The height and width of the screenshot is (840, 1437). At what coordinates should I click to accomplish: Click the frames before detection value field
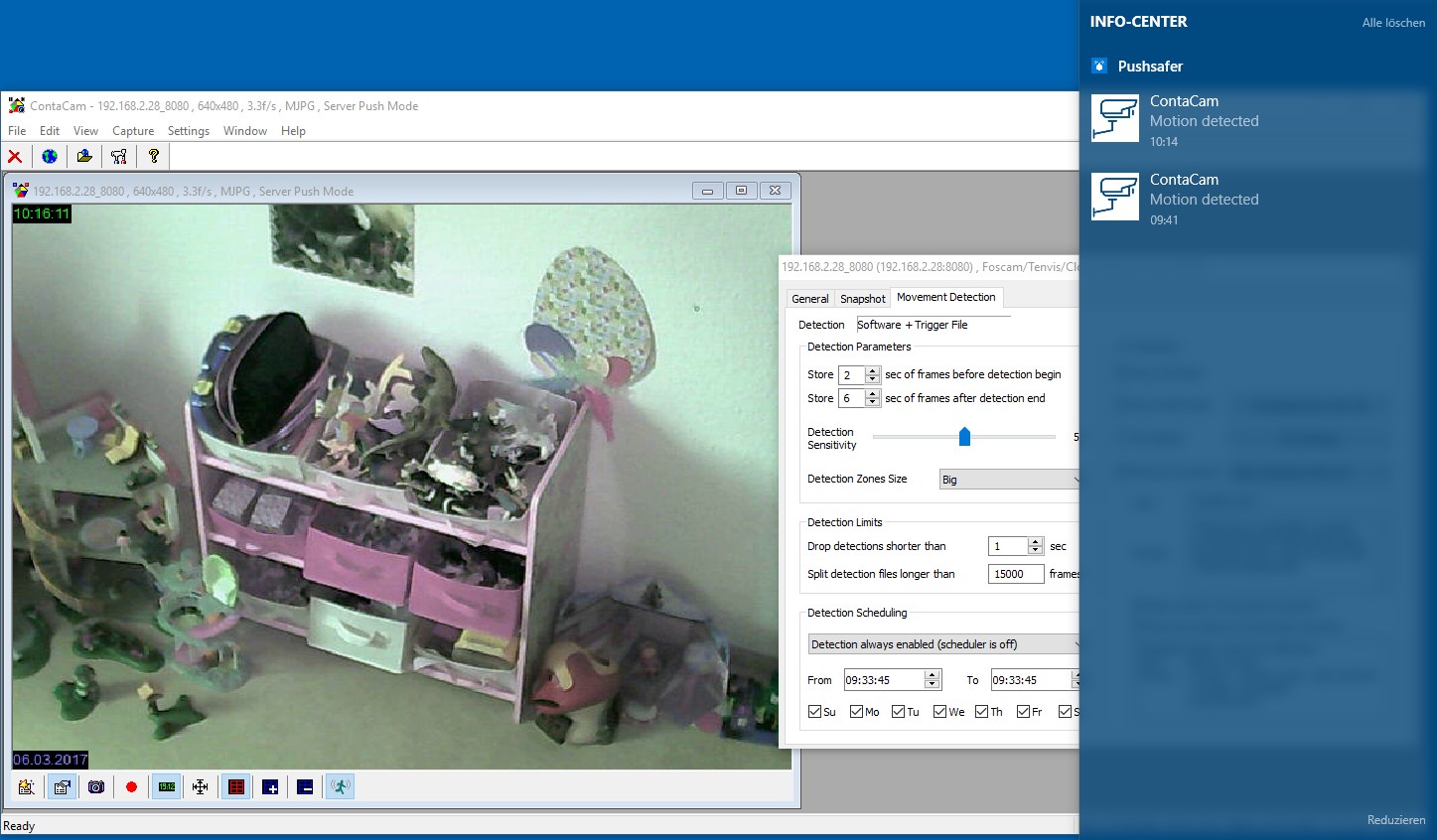coord(852,374)
